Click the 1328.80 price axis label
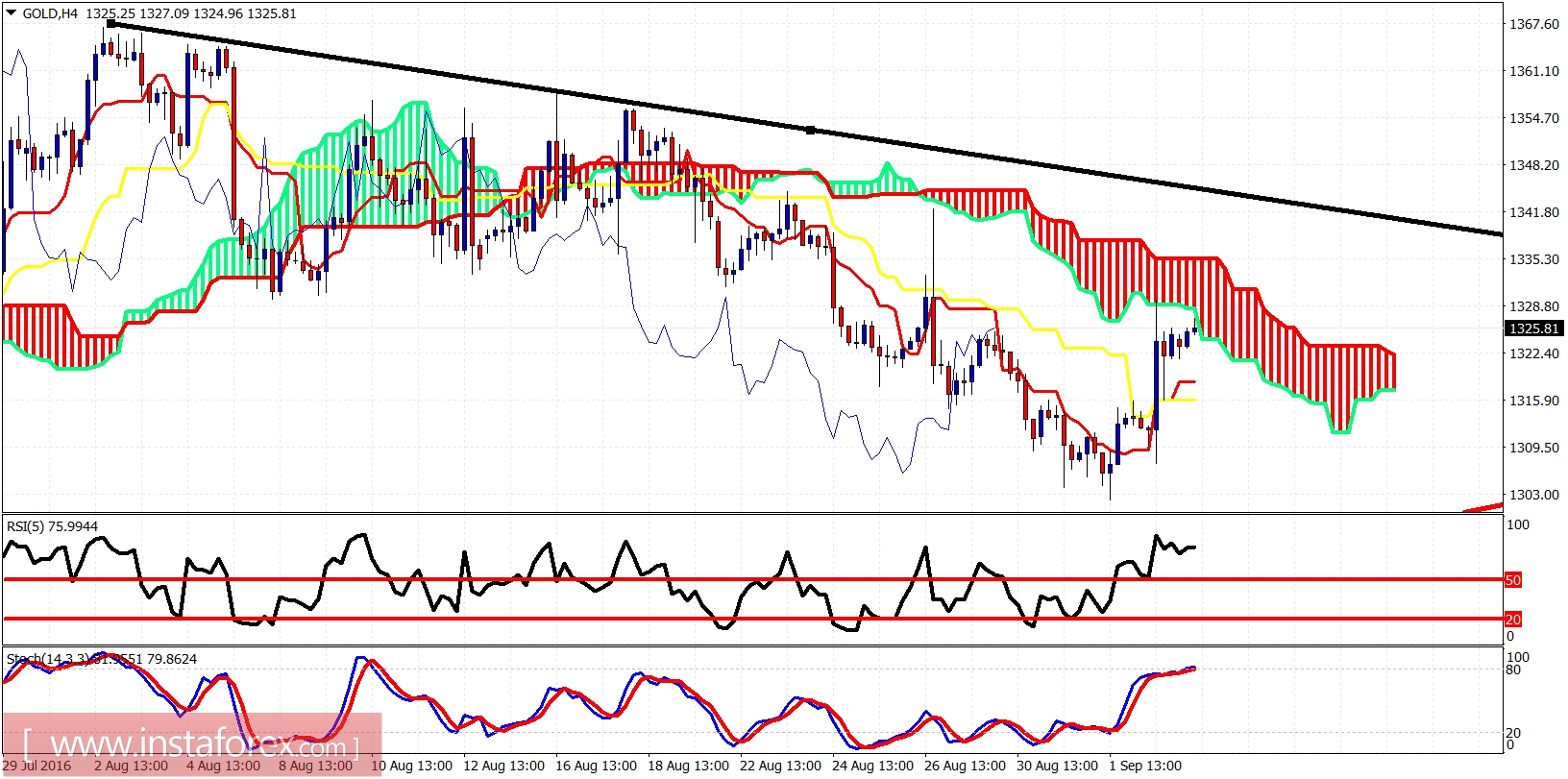 [x=1534, y=306]
